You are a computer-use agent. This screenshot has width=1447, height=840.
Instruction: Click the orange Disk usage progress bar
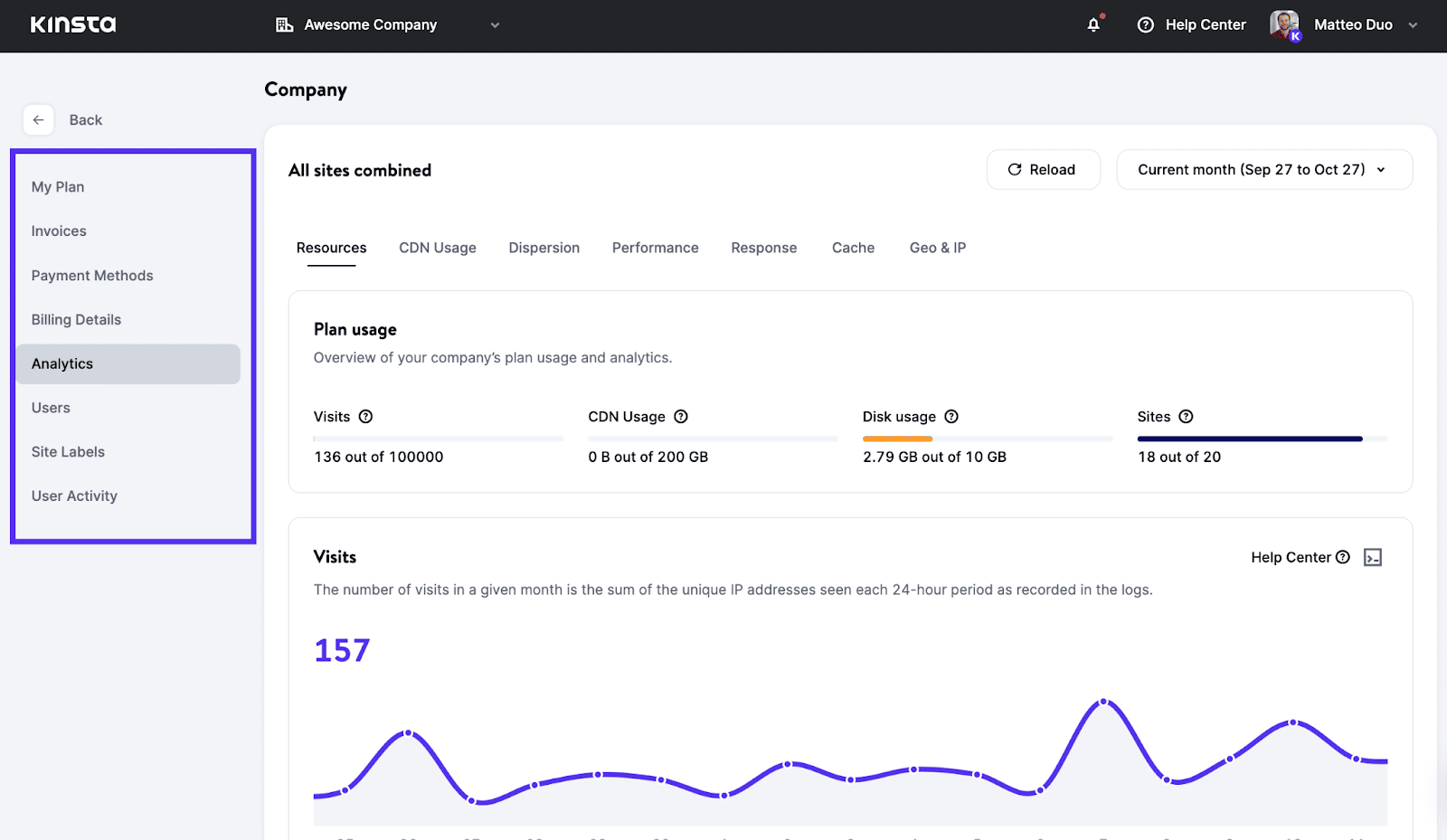coord(896,438)
